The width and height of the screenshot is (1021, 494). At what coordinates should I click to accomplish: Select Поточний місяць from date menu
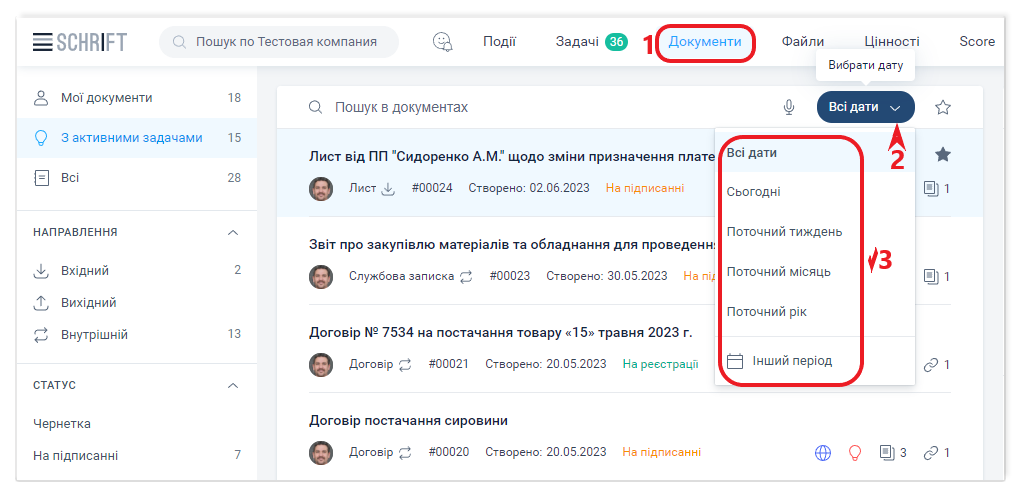click(x=778, y=272)
